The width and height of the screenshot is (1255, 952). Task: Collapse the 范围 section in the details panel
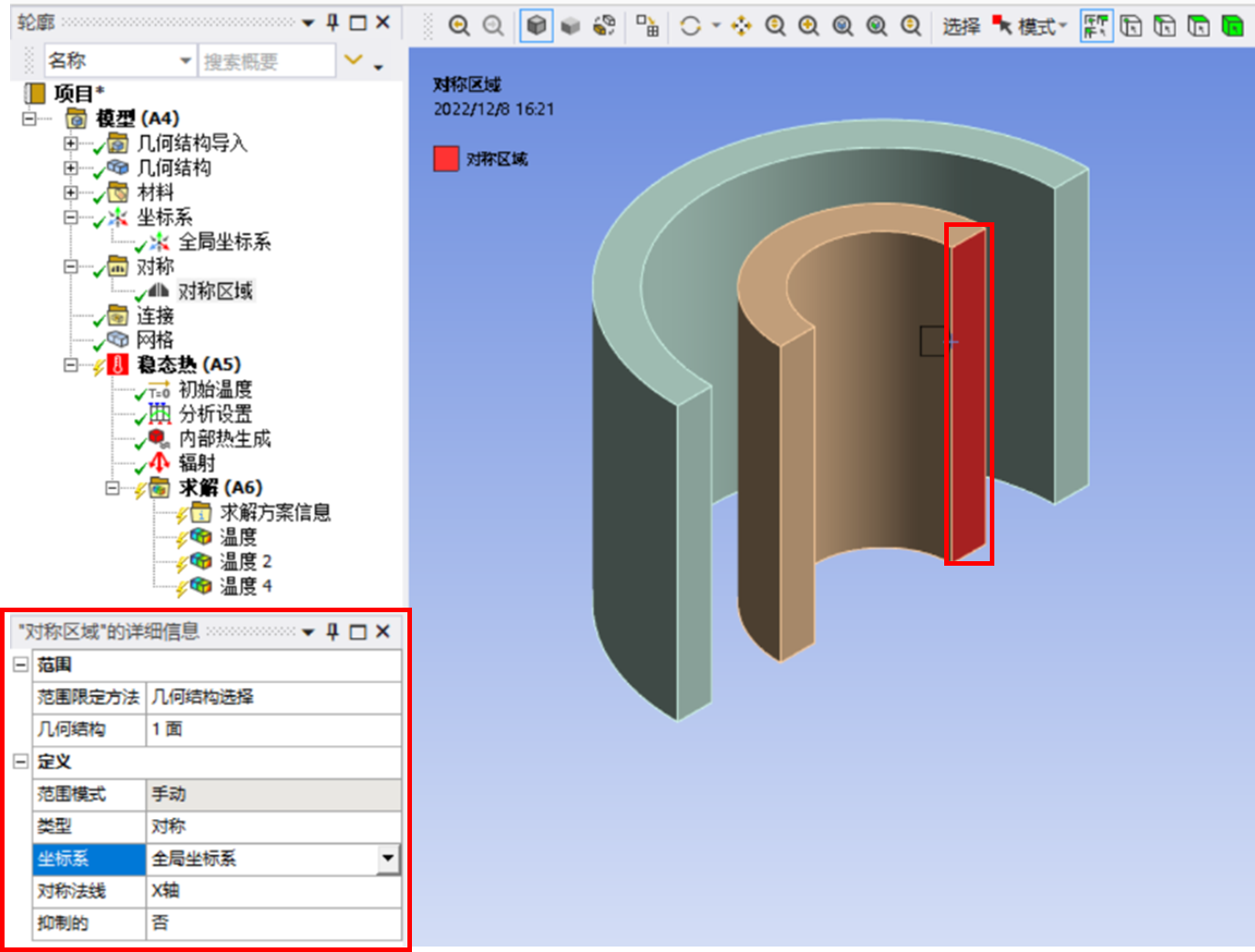pos(20,665)
